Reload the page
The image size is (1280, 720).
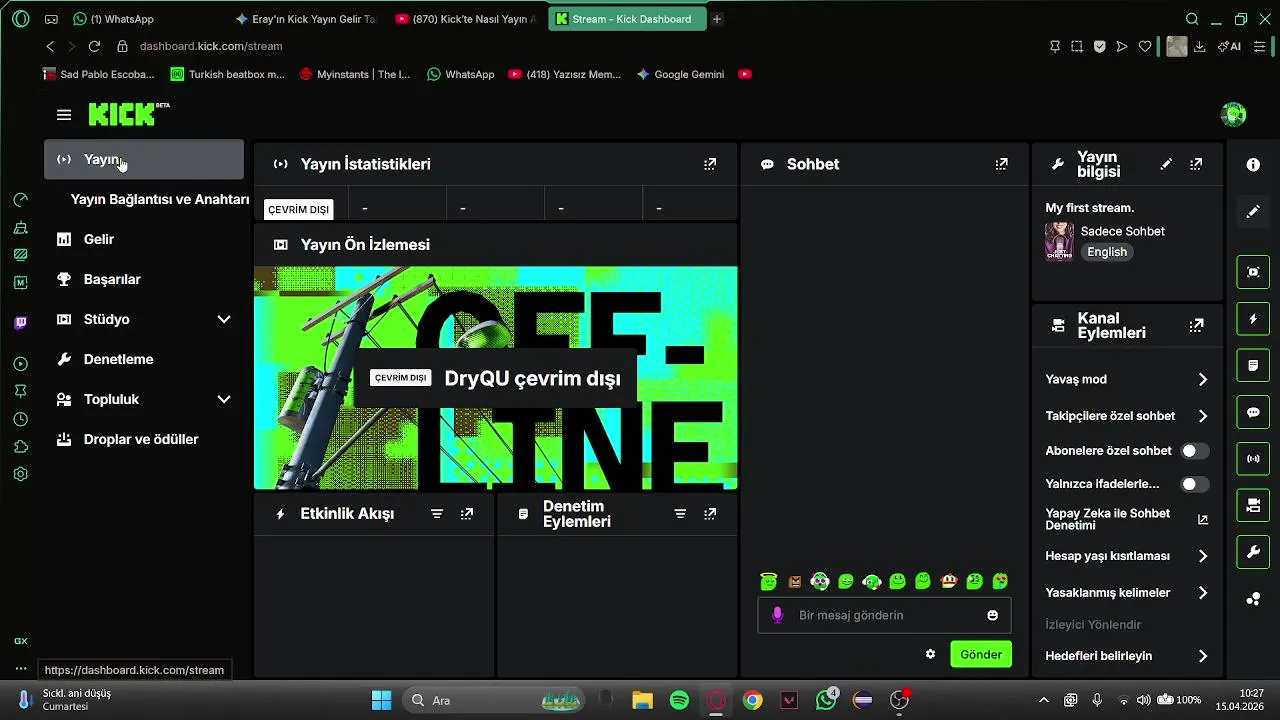pos(94,46)
